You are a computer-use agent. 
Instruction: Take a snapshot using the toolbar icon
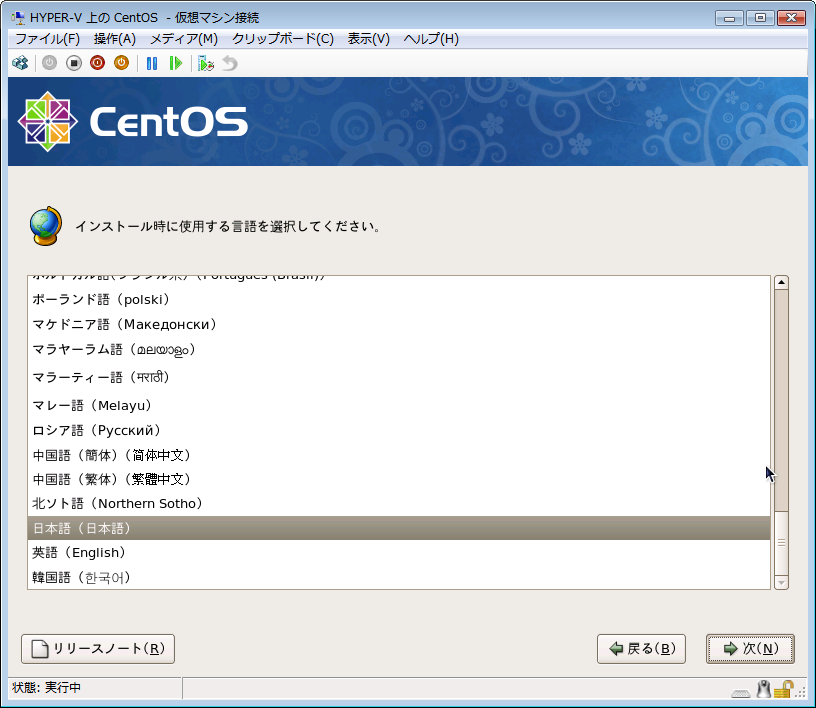tap(206, 63)
